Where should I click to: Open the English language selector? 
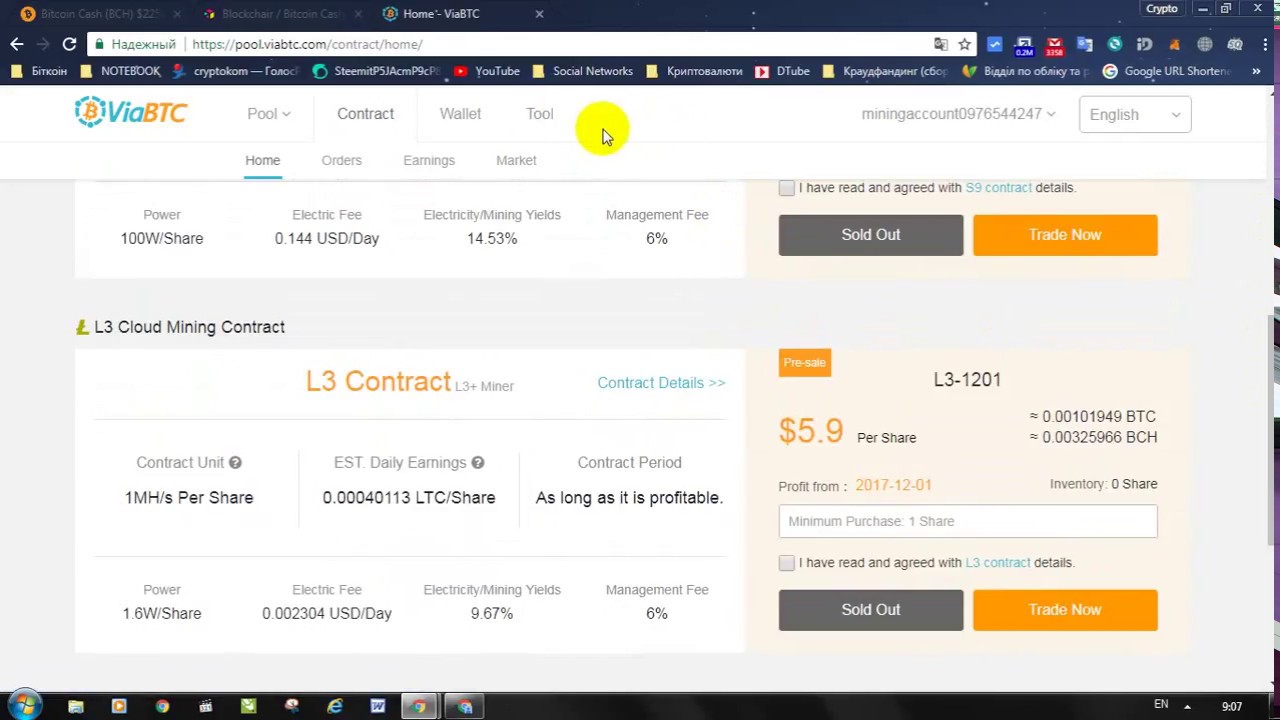coord(1135,114)
